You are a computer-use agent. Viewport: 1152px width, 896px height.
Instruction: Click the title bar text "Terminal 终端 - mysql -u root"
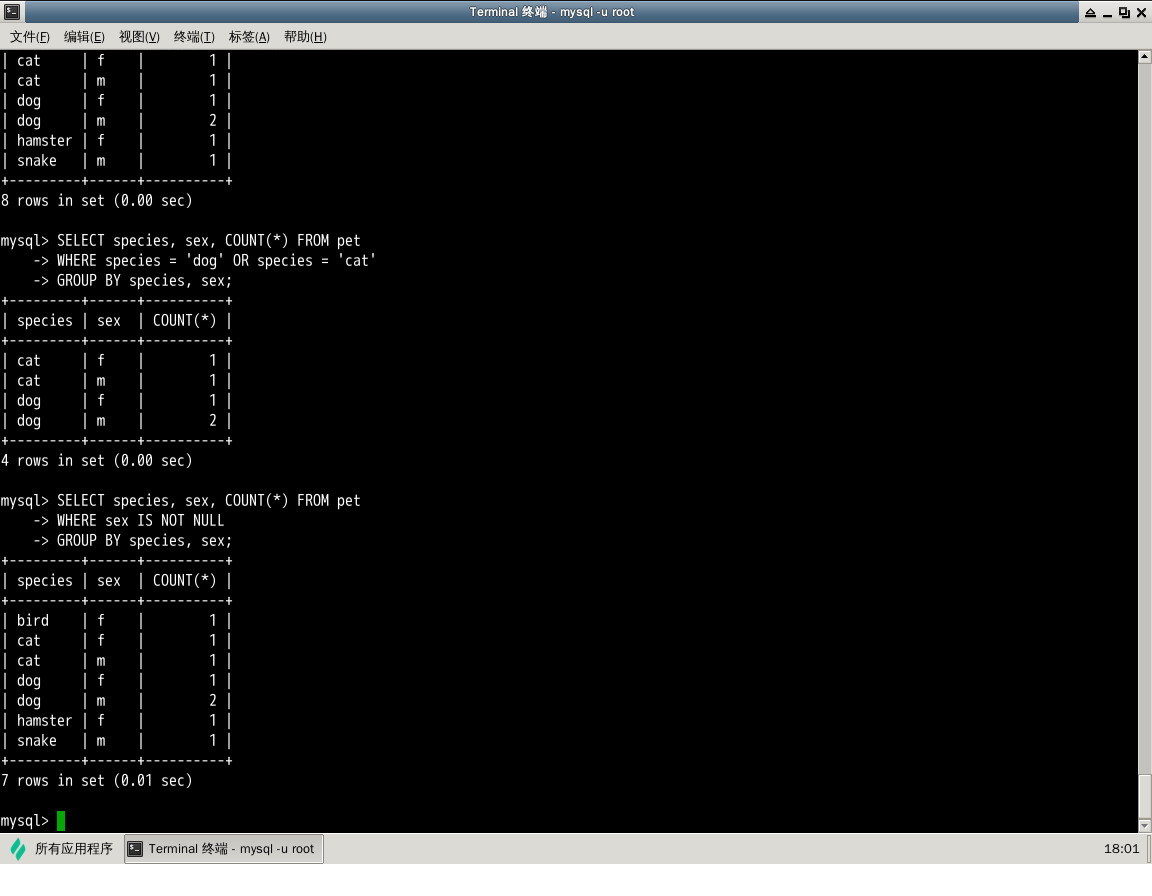pos(551,12)
